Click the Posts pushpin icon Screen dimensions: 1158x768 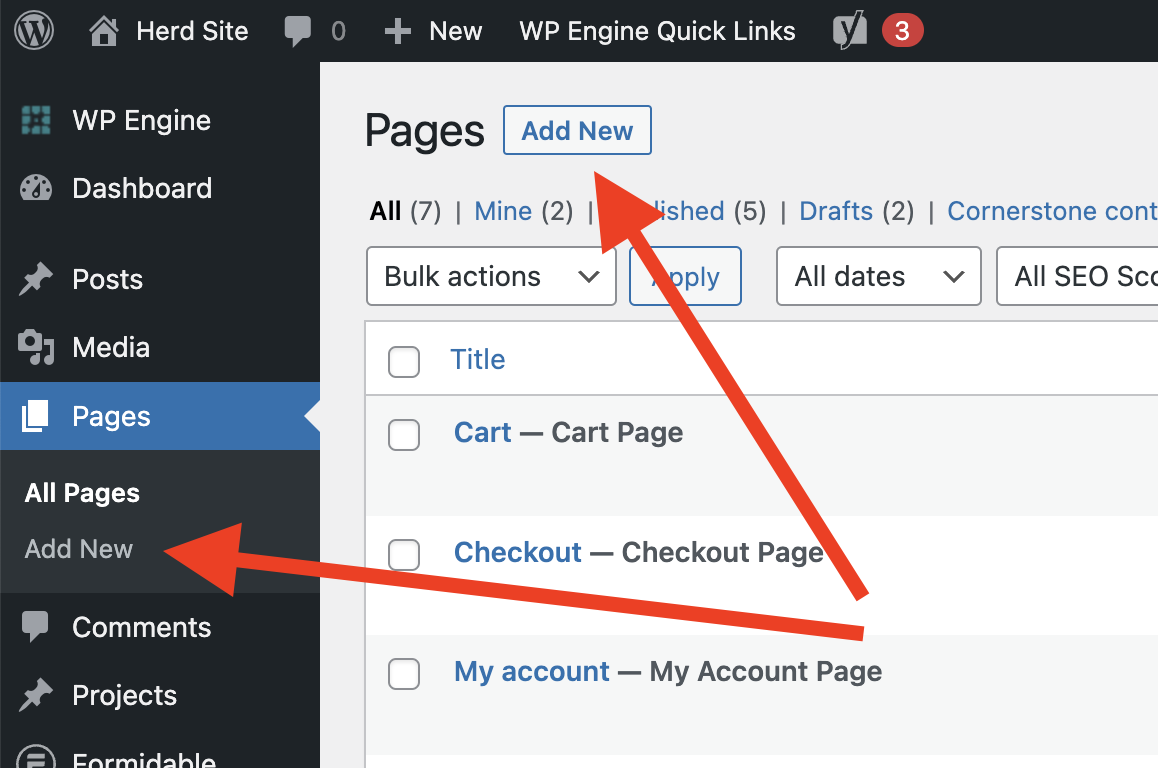pos(36,280)
